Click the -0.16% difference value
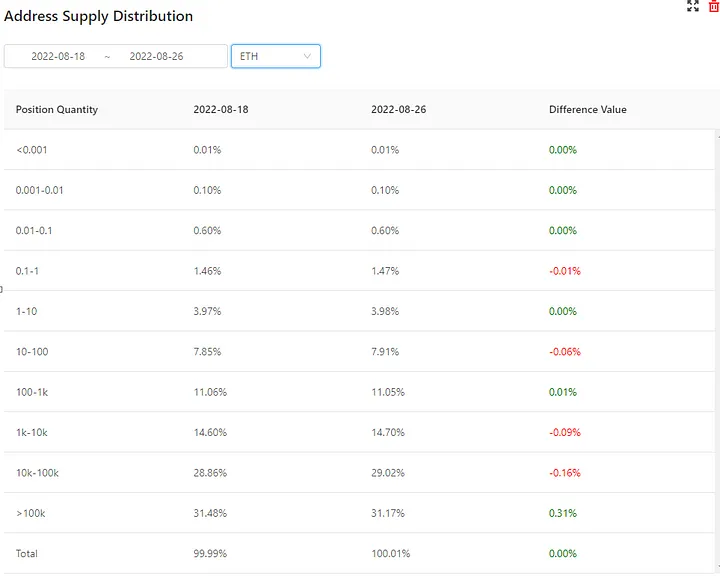 pyautogui.click(x=565, y=472)
